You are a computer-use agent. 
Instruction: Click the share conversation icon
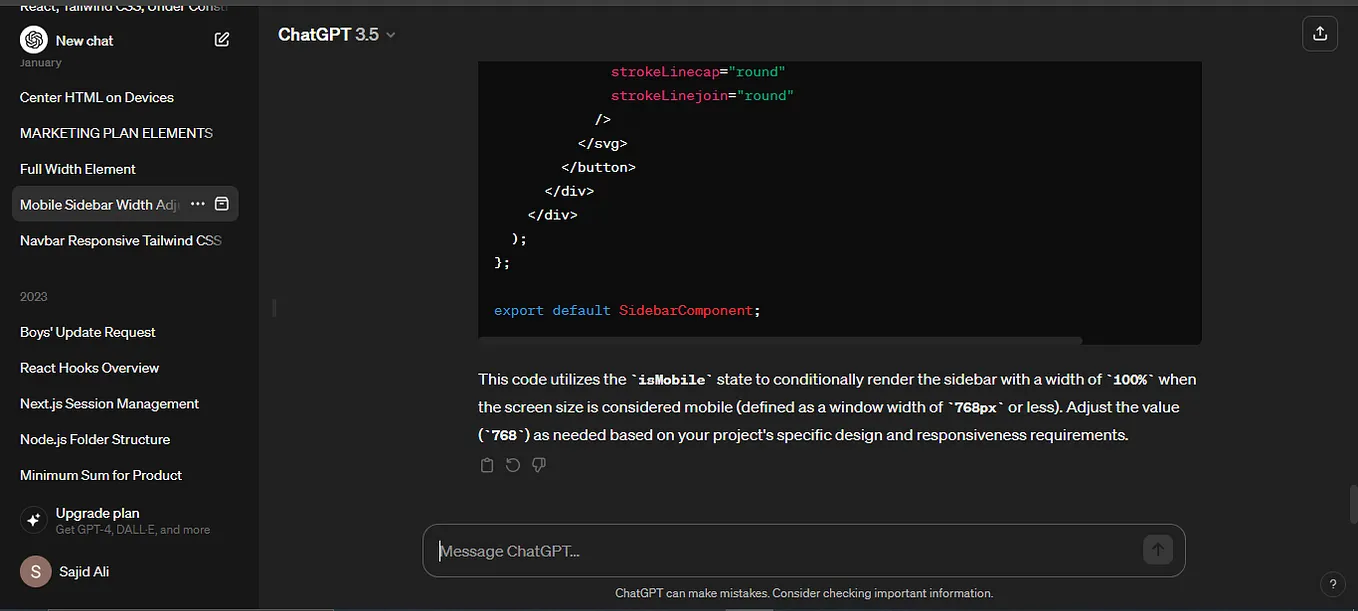pyautogui.click(x=1320, y=34)
